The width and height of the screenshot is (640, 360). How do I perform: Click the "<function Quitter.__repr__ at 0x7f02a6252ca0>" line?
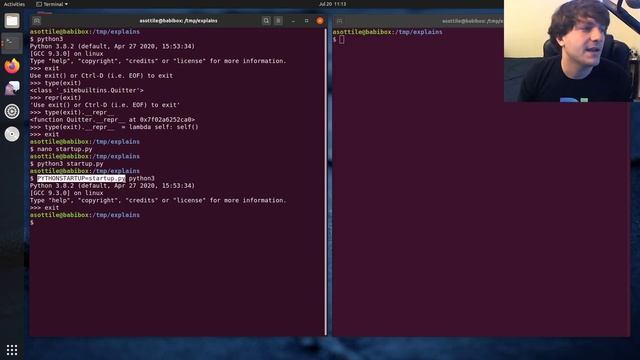(112, 120)
